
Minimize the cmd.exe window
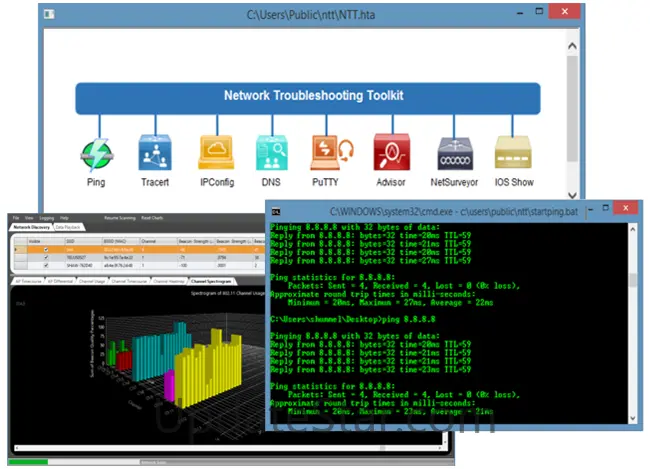(590, 209)
